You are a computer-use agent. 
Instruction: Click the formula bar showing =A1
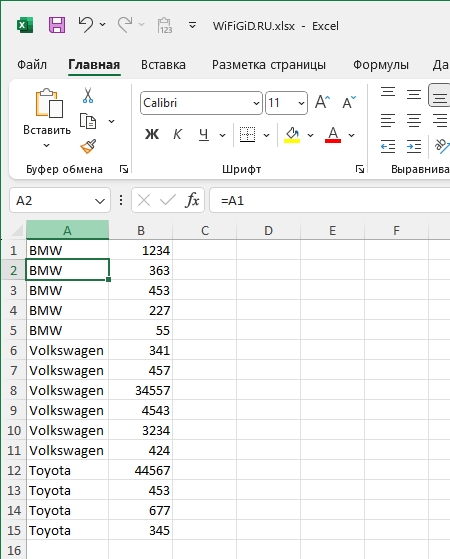329,200
